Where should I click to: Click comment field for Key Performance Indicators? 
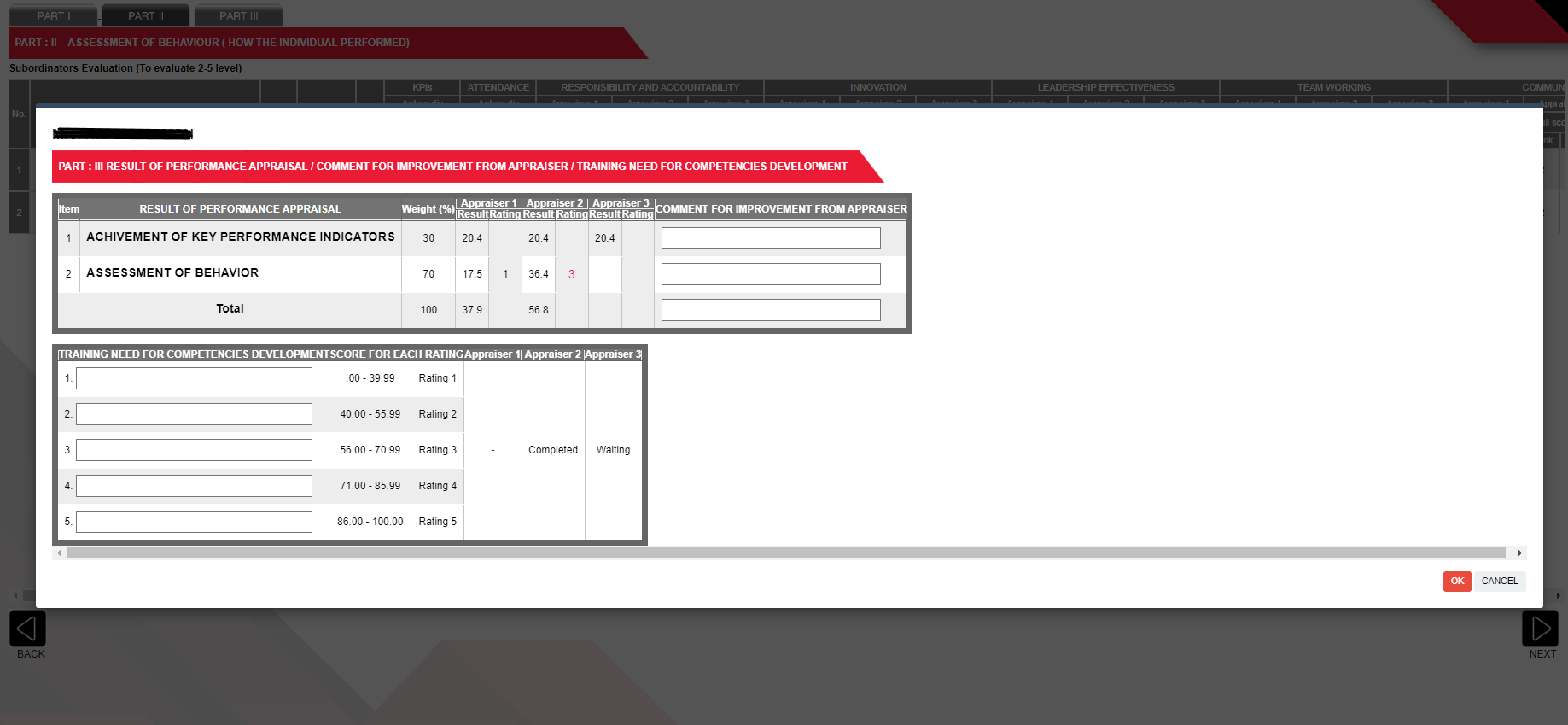coord(770,238)
